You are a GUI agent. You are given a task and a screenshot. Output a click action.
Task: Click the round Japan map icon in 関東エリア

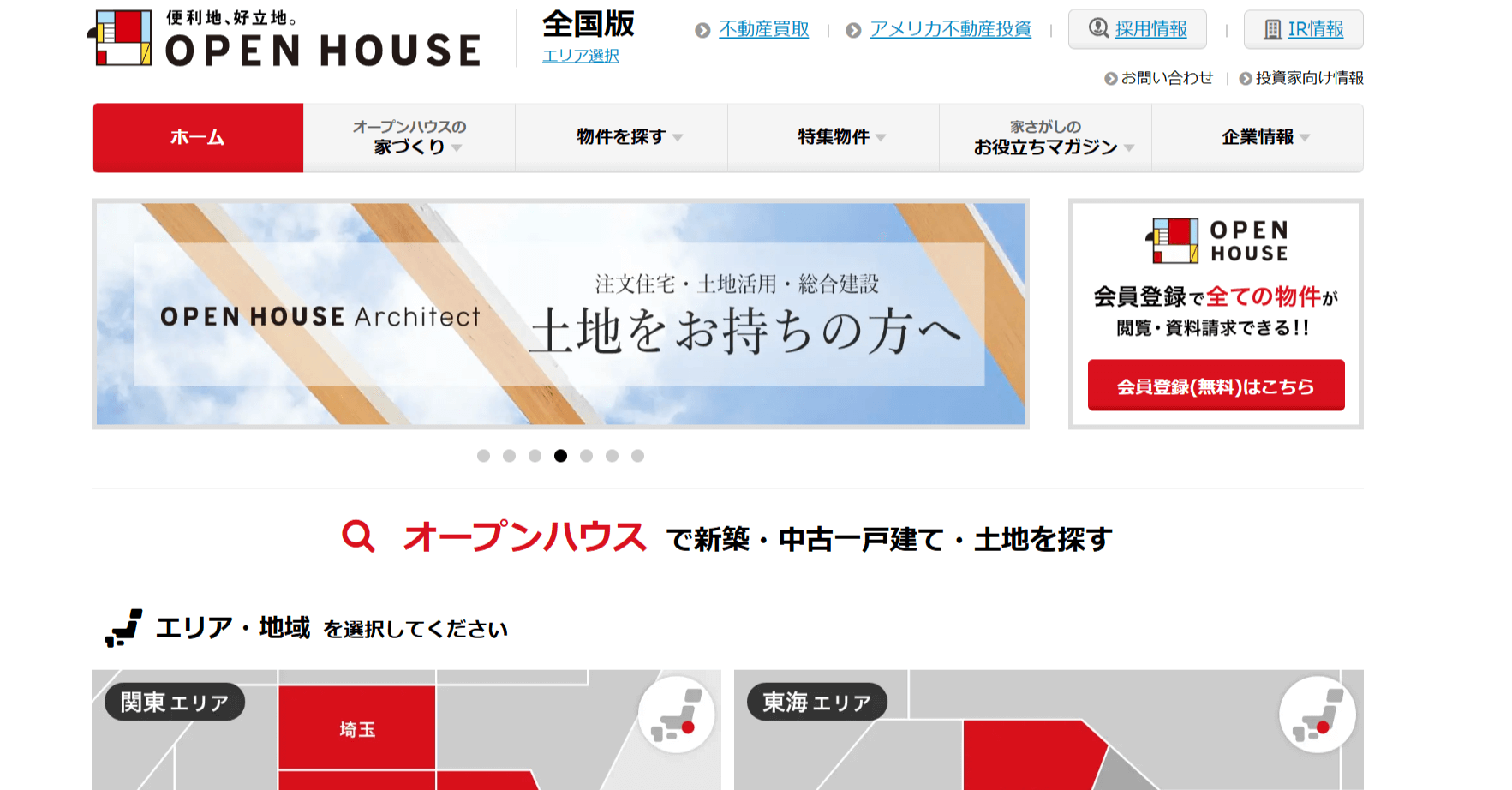676,715
